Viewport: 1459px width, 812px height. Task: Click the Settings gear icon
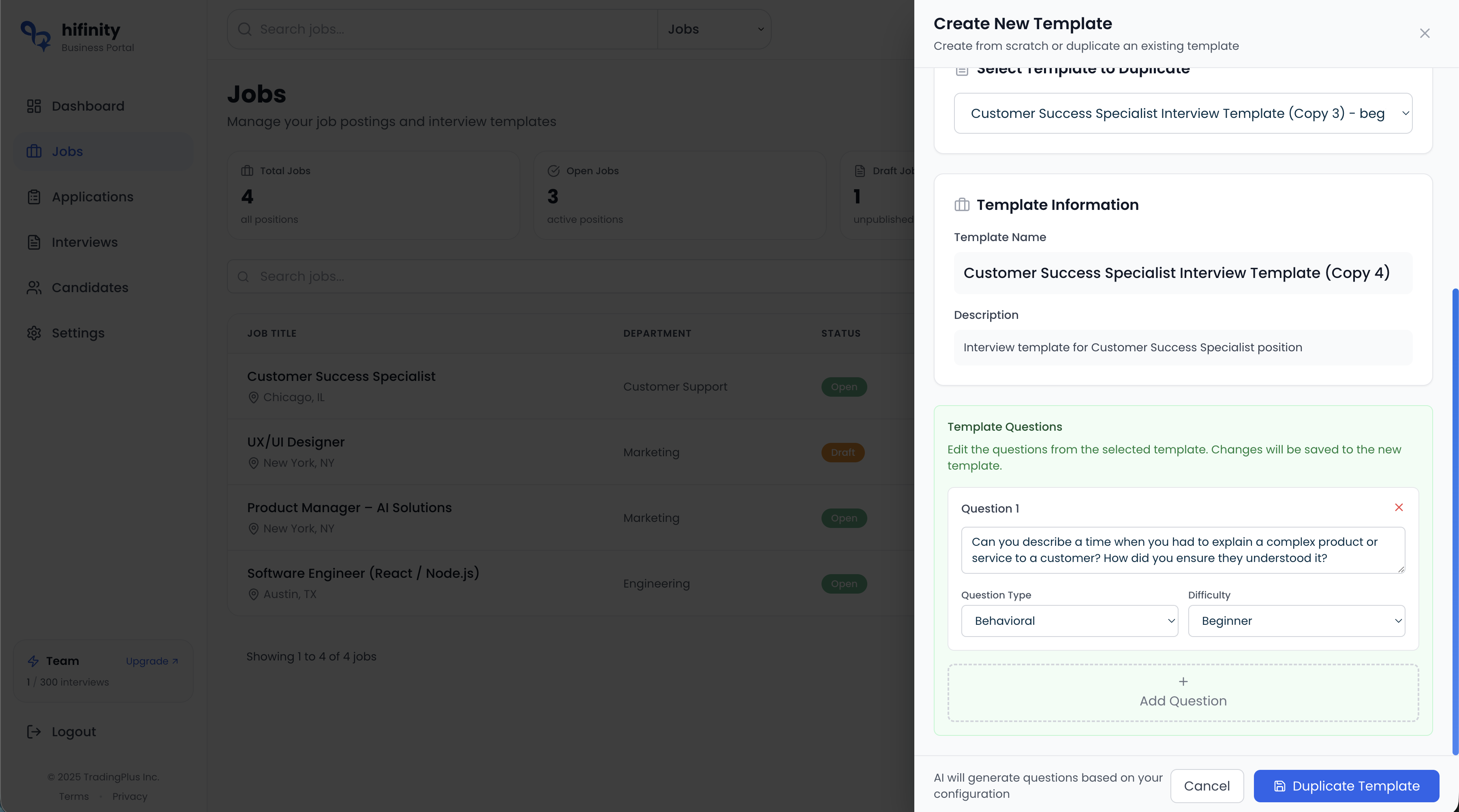coord(34,333)
